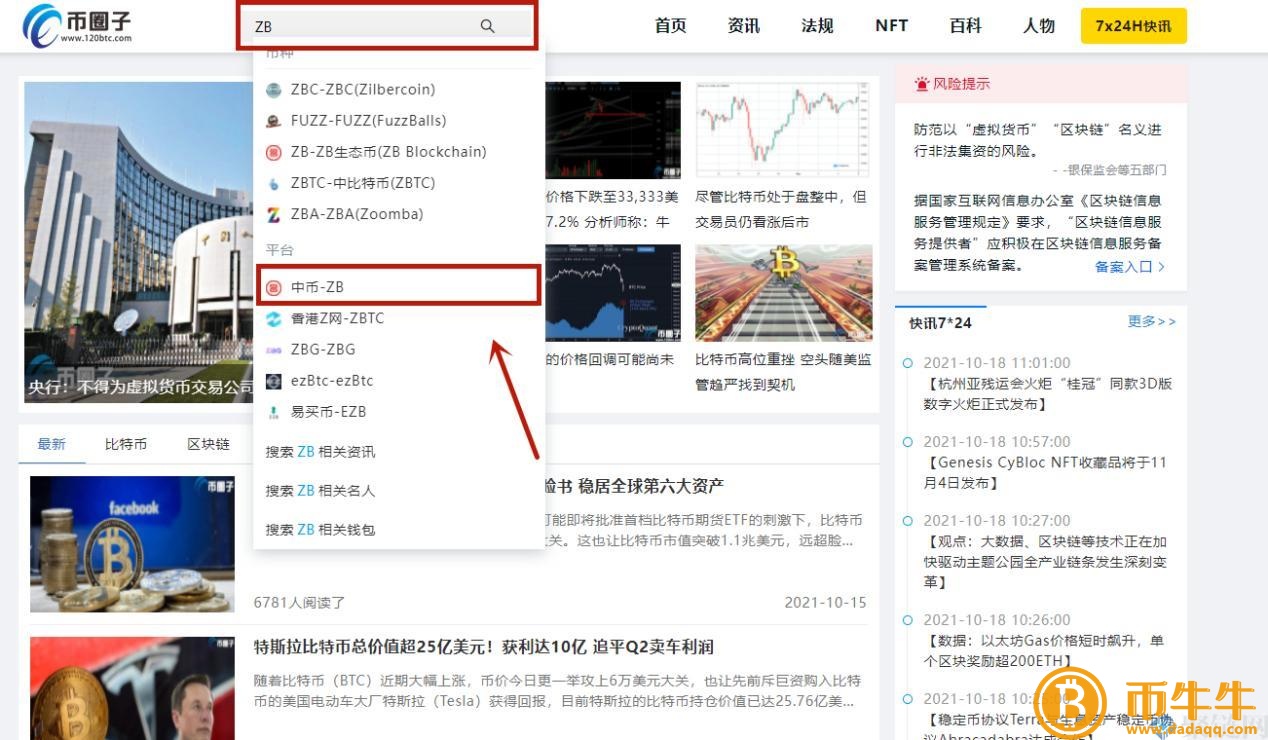Click 搜索 ZB 相关钱包 link
Viewport: 1268px width, 740px height.
320,530
